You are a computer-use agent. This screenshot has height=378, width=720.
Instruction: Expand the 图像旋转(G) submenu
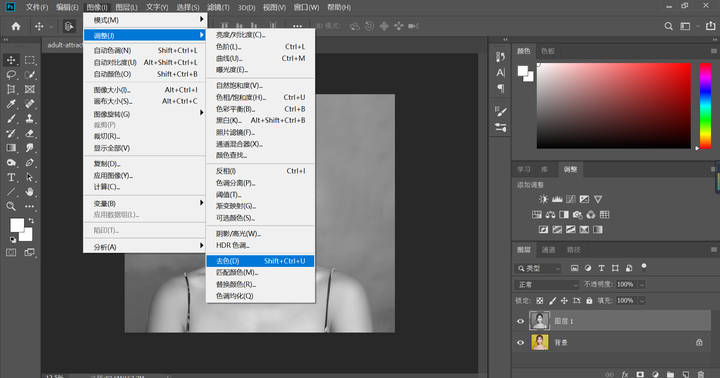pos(145,114)
